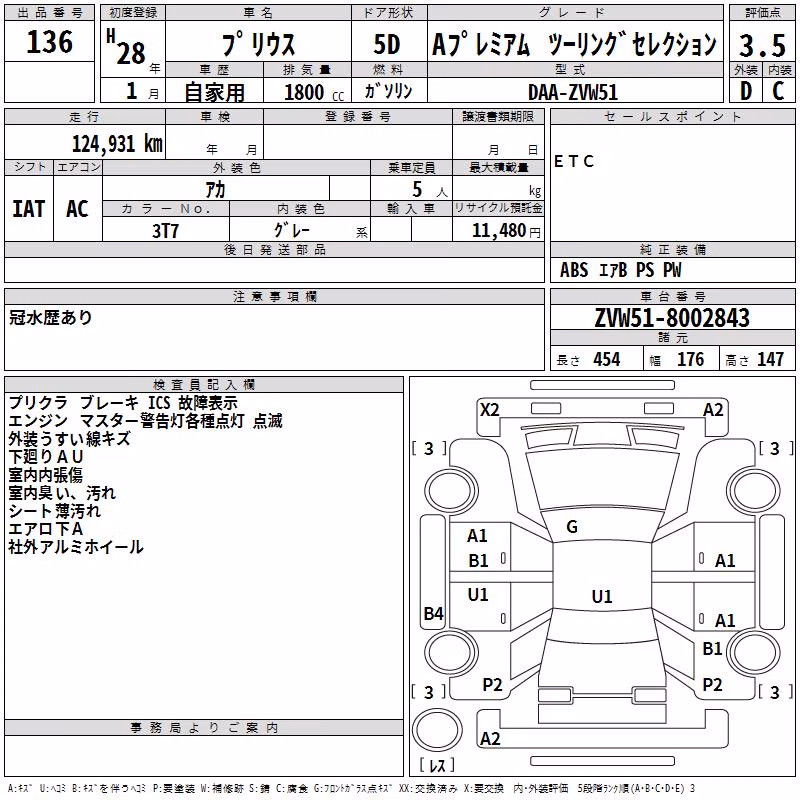Image resolution: width=800 pixels, height=800 pixels.
Task: Click the seating capacity 5 人
Action: tap(430, 190)
